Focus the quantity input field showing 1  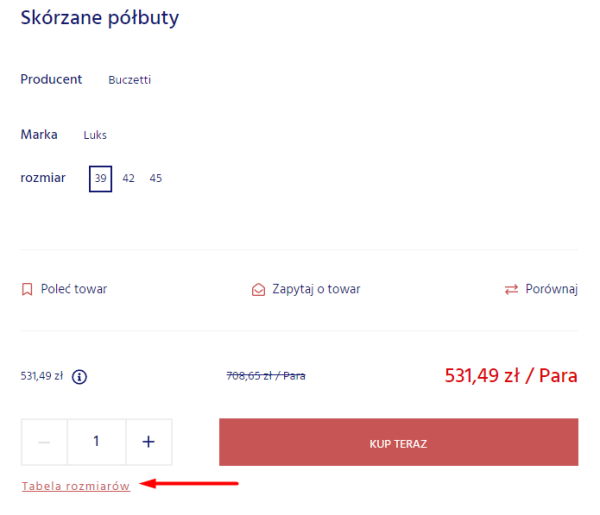pos(96,442)
